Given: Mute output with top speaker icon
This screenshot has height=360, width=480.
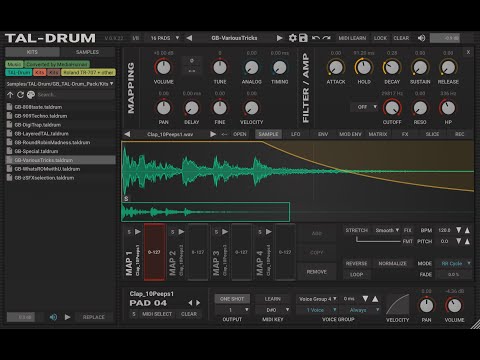Looking at the screenshot, I should click(421, 38).
